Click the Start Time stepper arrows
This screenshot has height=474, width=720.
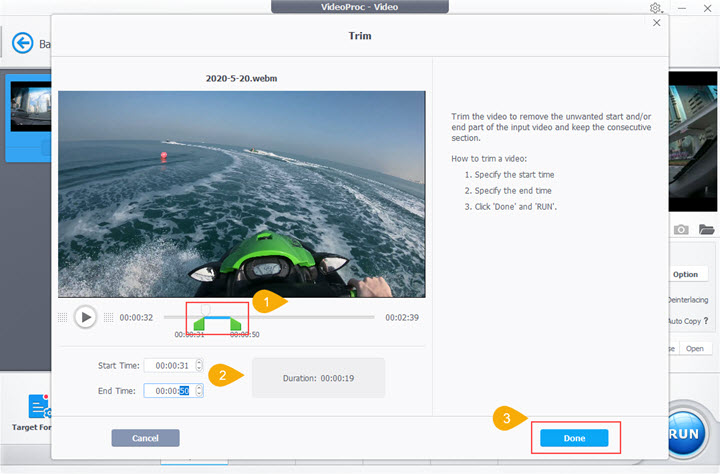pos(199,366)
